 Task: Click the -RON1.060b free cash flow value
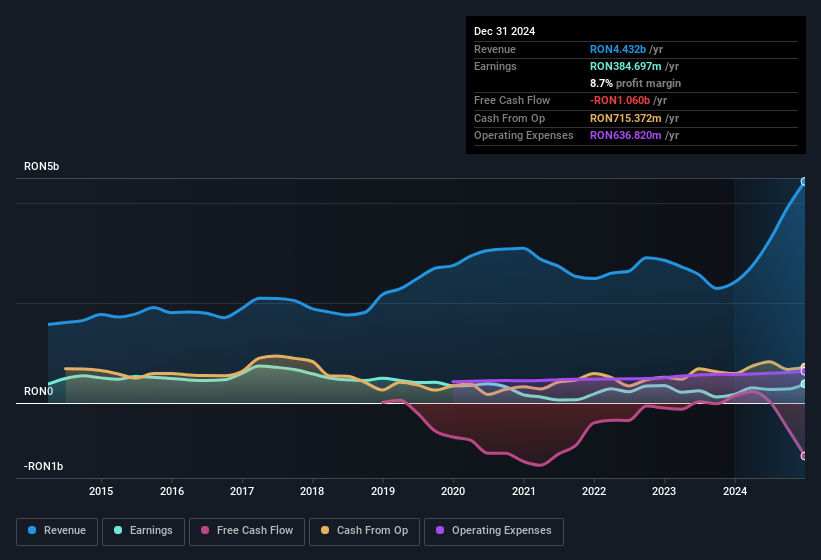click(620, 100)
